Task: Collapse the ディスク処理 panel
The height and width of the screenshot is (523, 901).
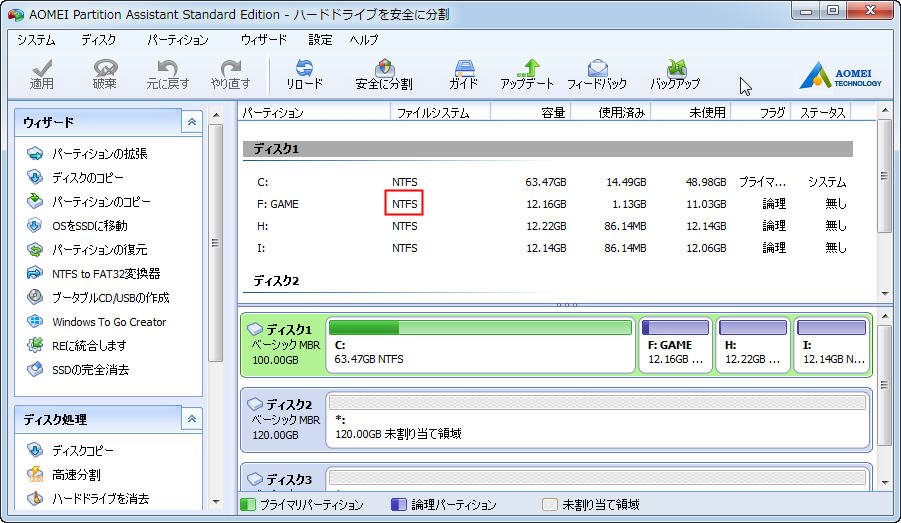Action: tap(192, 419)
